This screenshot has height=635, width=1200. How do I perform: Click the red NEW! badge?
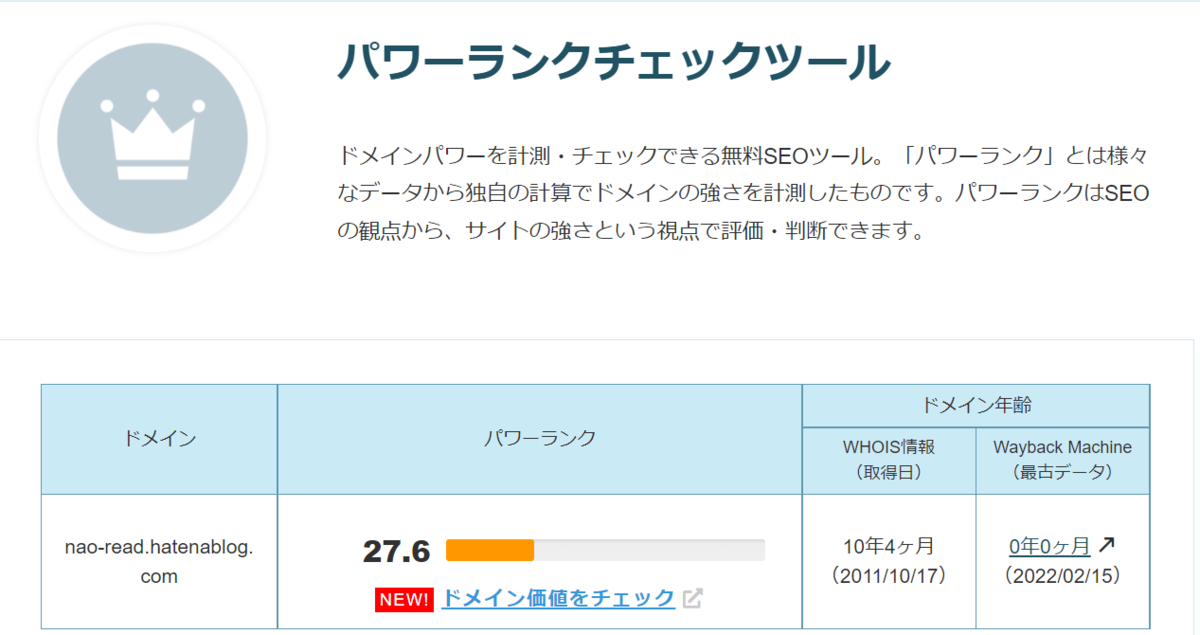[404, 599]
